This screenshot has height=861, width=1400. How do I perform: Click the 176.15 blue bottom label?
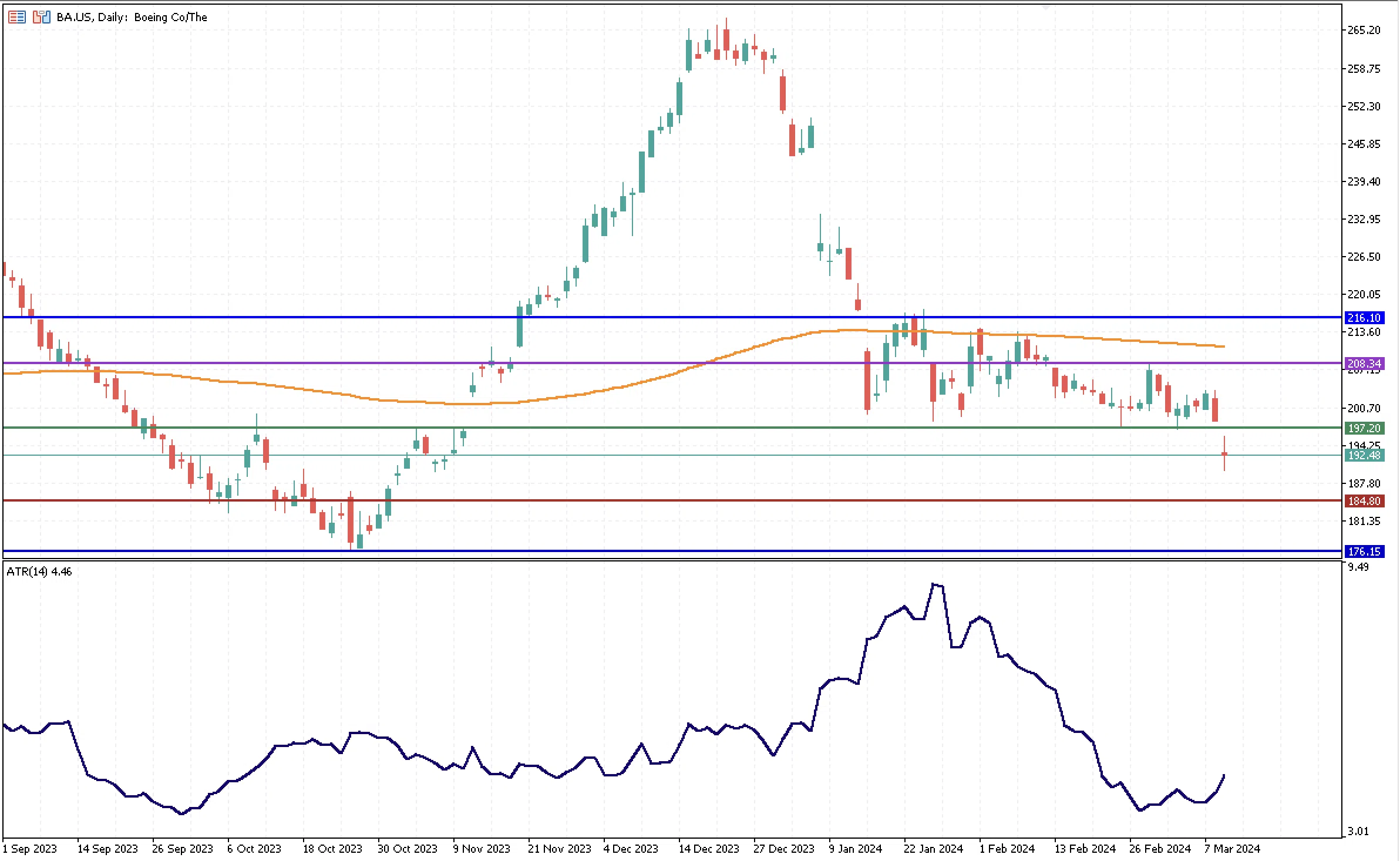click(x=1364, y=551)
